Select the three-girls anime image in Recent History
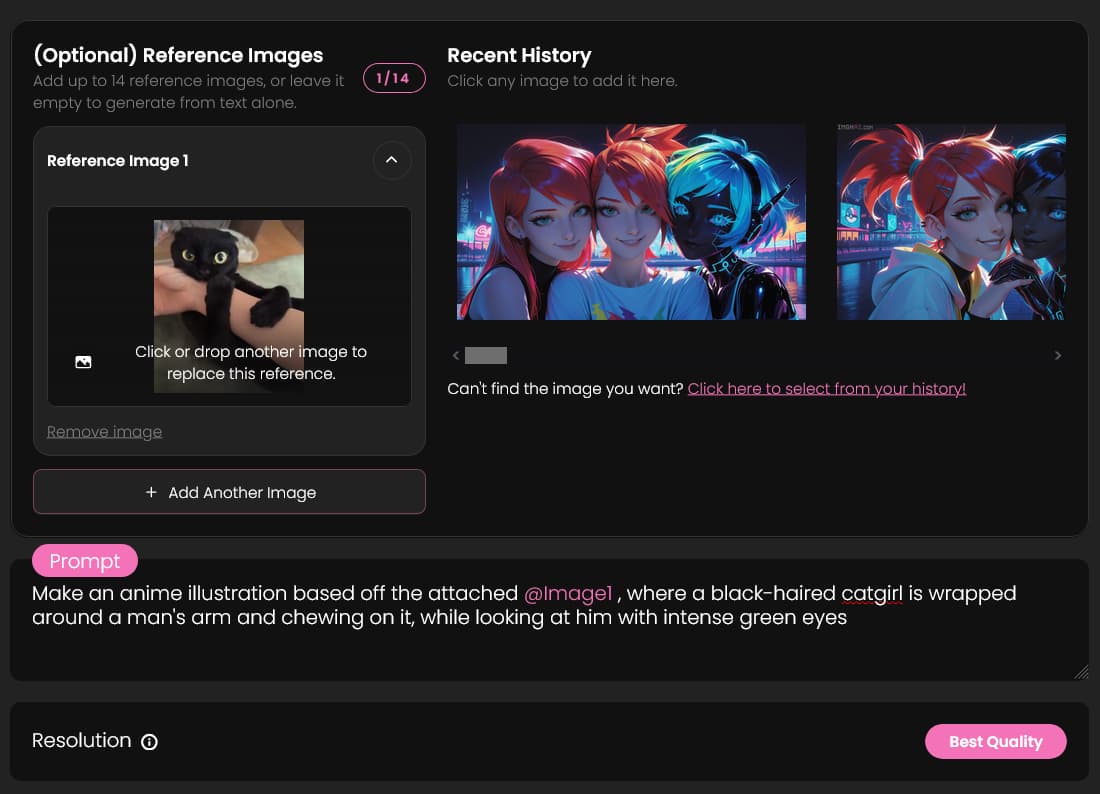 click(x=631, y=221)
